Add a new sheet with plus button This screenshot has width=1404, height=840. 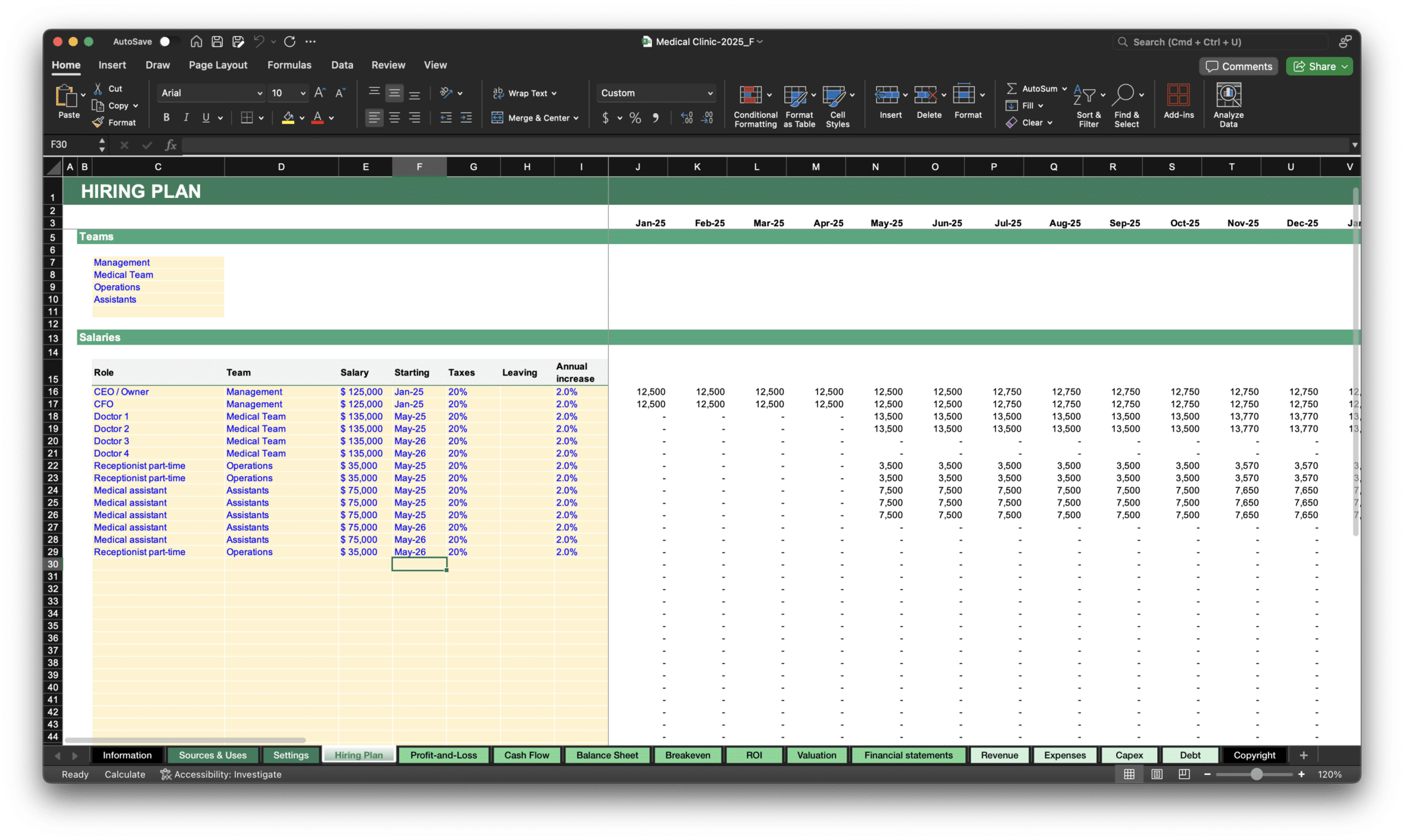point(1303,755)
